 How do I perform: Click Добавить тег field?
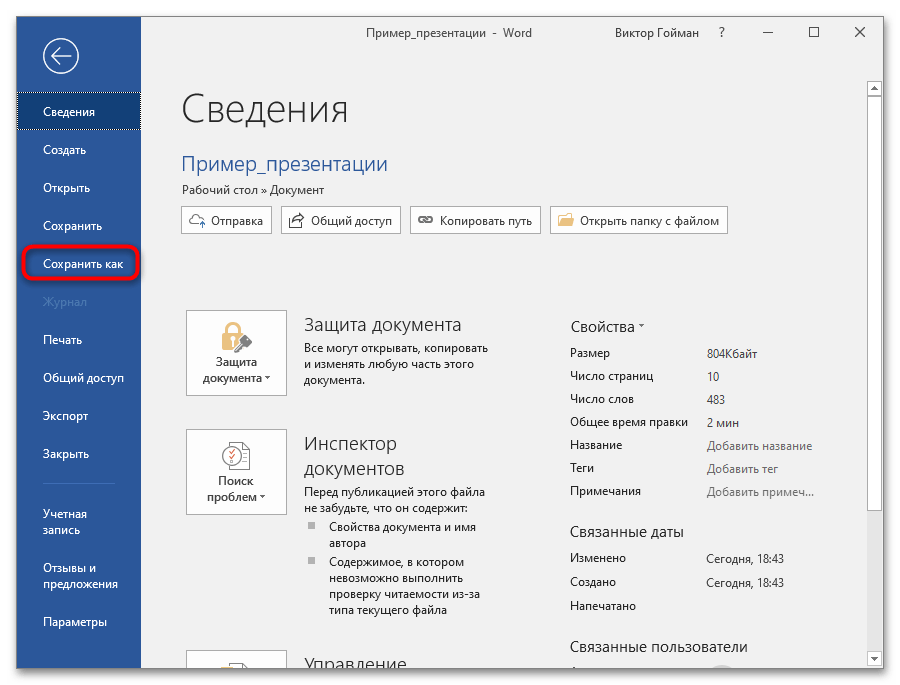pos(742,469)
